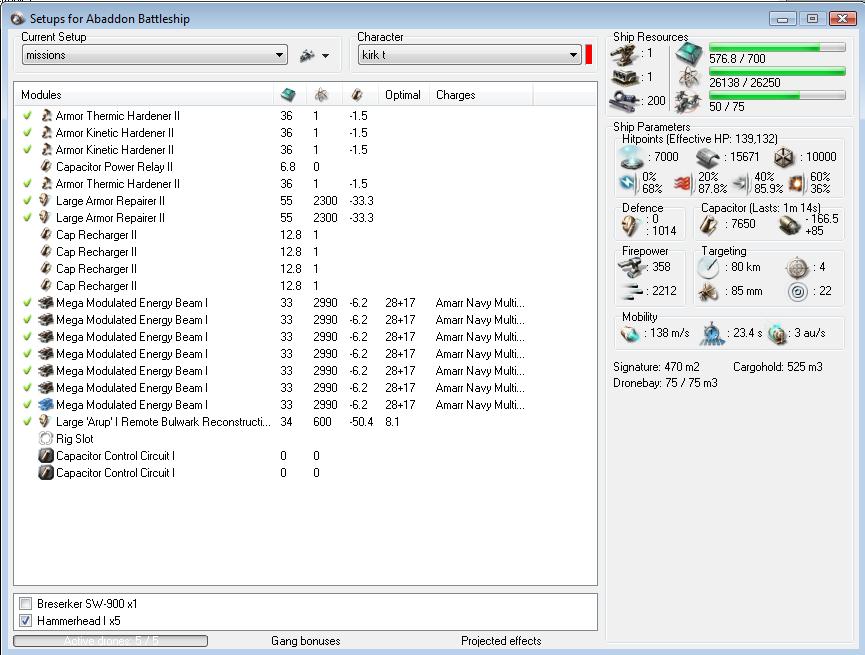865x655 pixels.
Task: Minimize the Setups for Abaddon Battleship window
Action: click(x=783, y=19)
